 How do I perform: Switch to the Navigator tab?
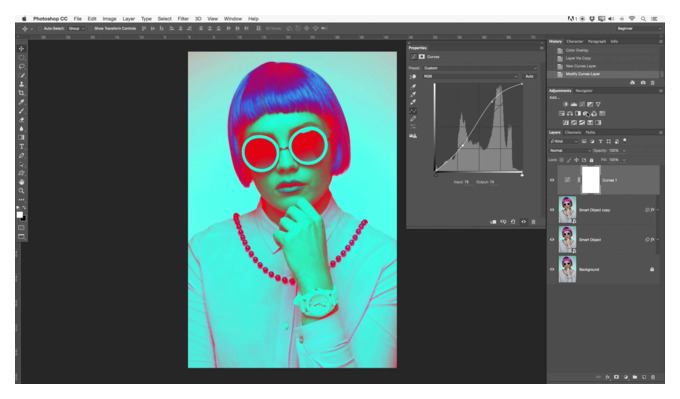584,91
